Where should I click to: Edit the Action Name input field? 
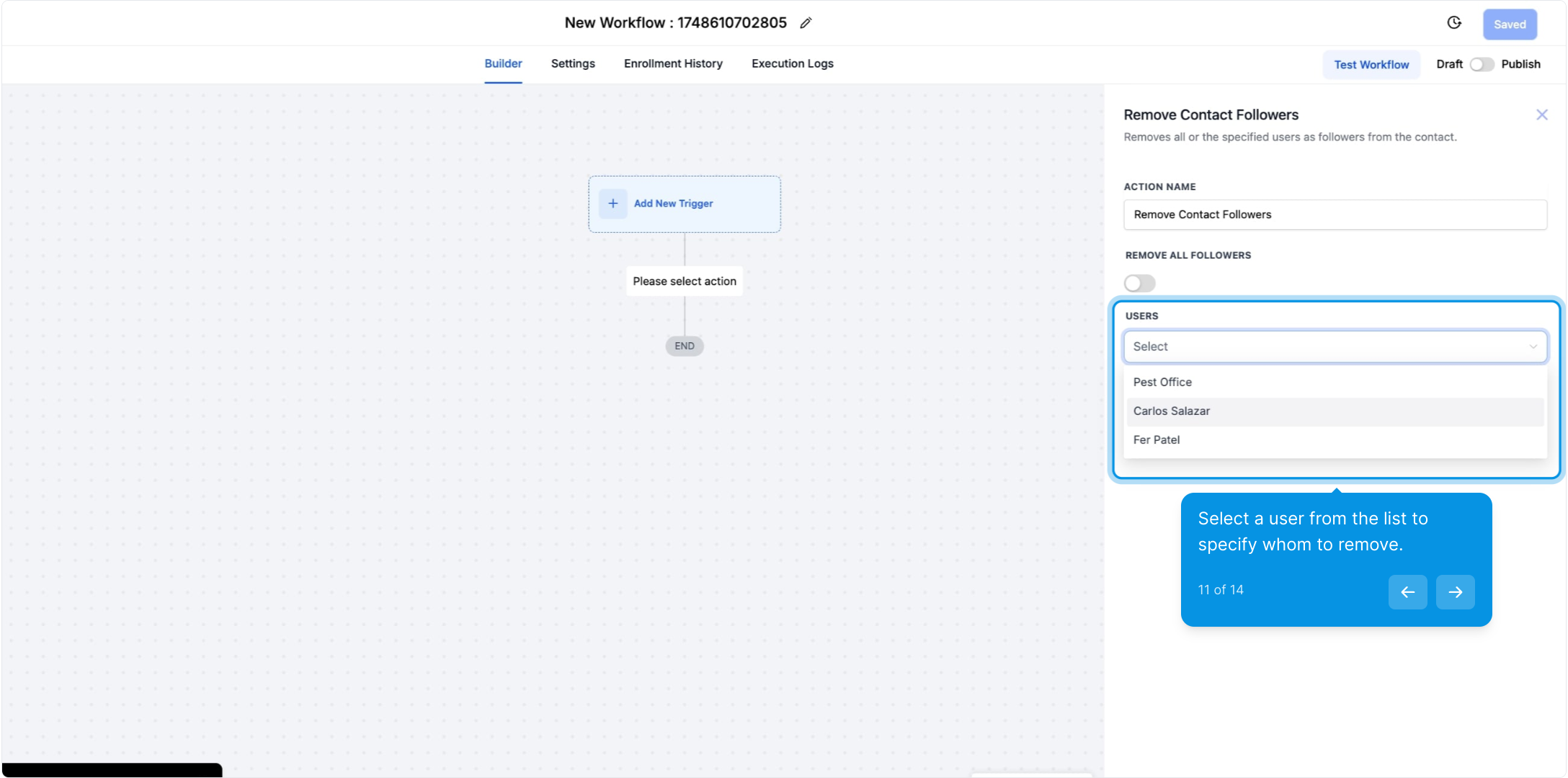point(1335,215)
